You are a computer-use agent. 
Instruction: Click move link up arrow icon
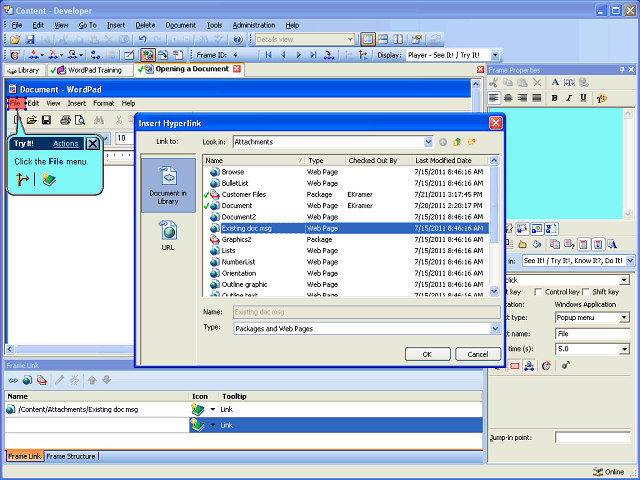point(92,380)
